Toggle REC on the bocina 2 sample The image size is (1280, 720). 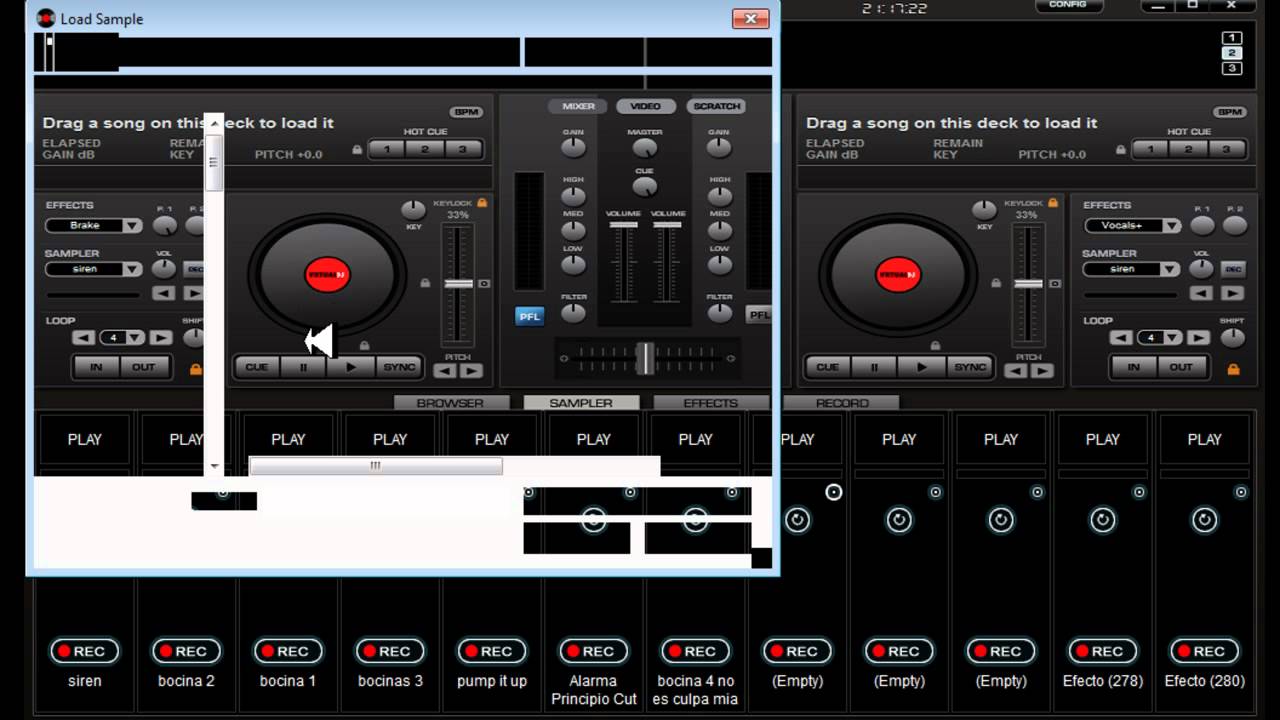186,651
